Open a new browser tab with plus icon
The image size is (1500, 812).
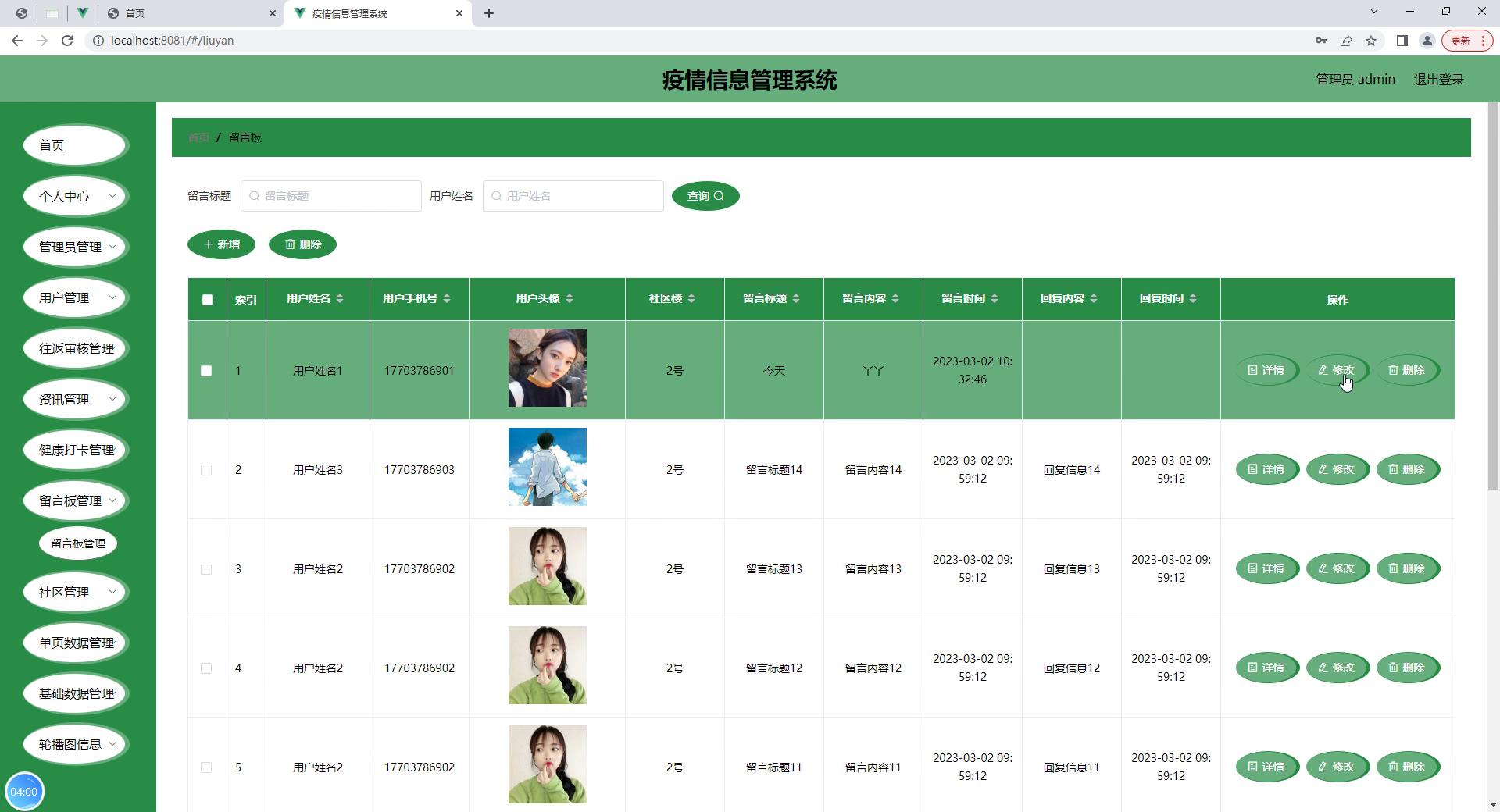point(489,13)
